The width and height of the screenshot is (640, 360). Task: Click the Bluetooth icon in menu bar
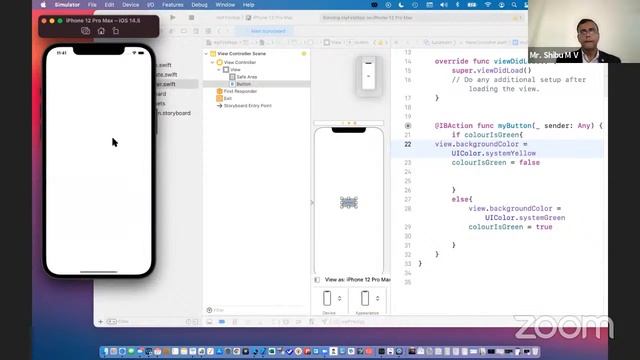(457, 5)
